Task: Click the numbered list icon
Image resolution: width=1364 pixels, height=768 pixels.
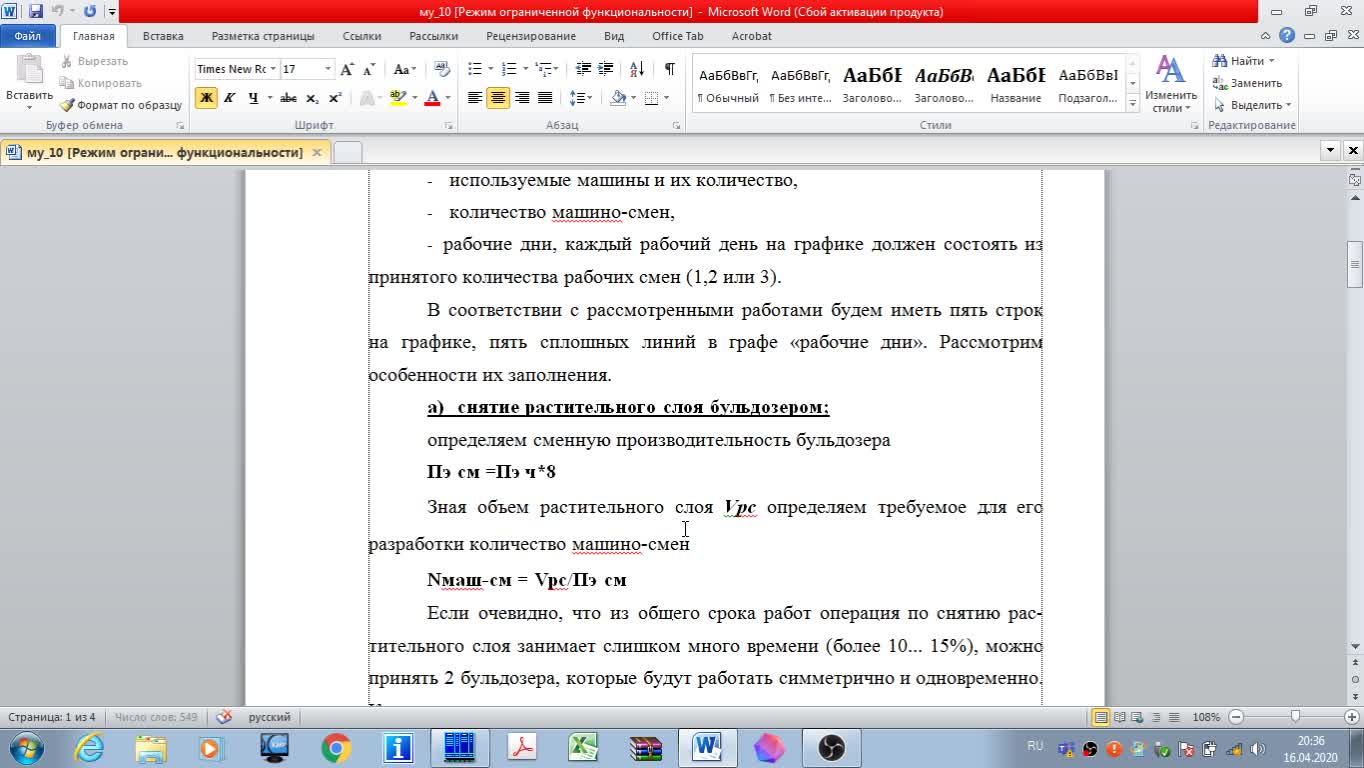Action: (508, 69)
